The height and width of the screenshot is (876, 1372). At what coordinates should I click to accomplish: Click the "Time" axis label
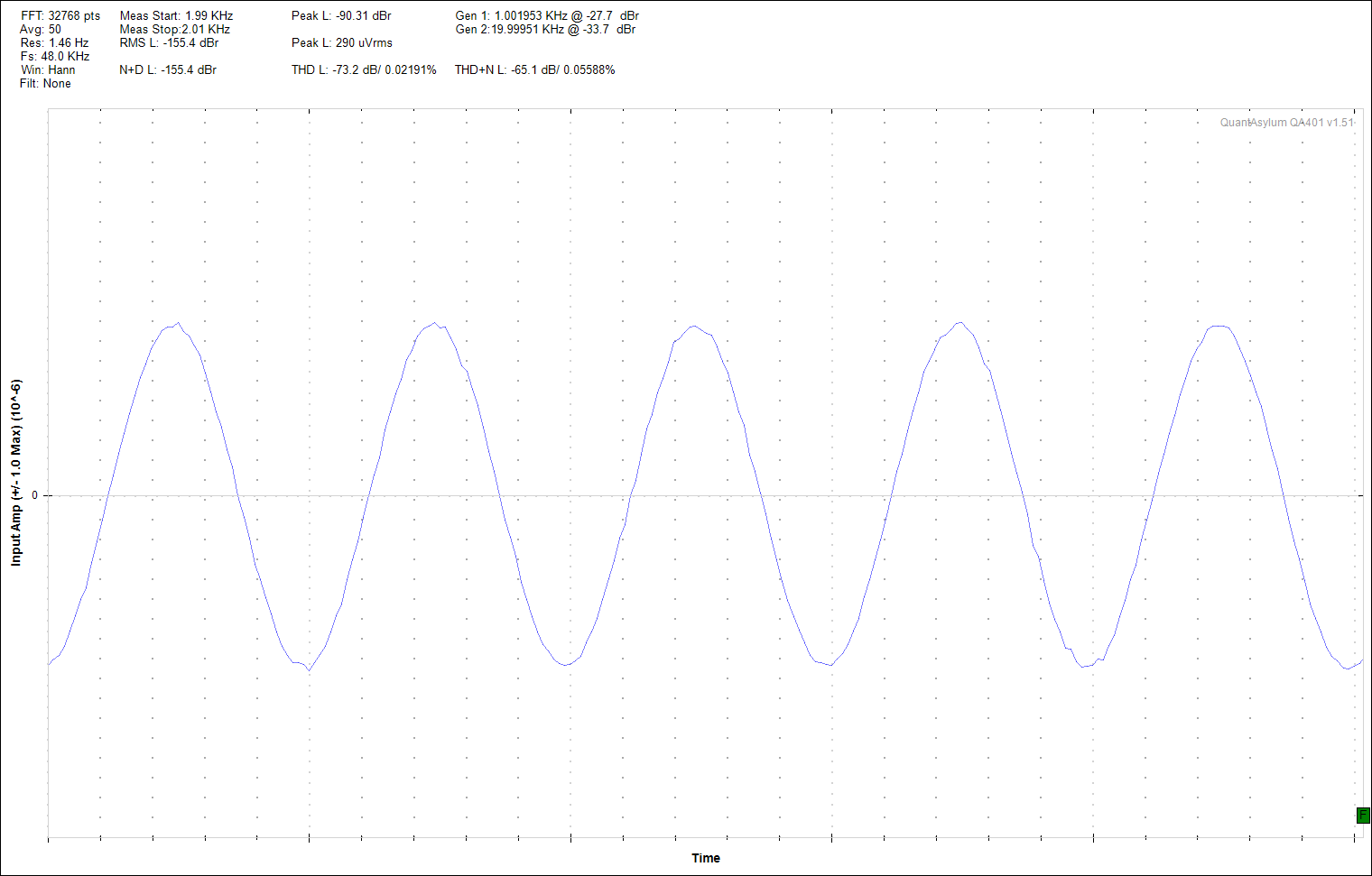706,858
